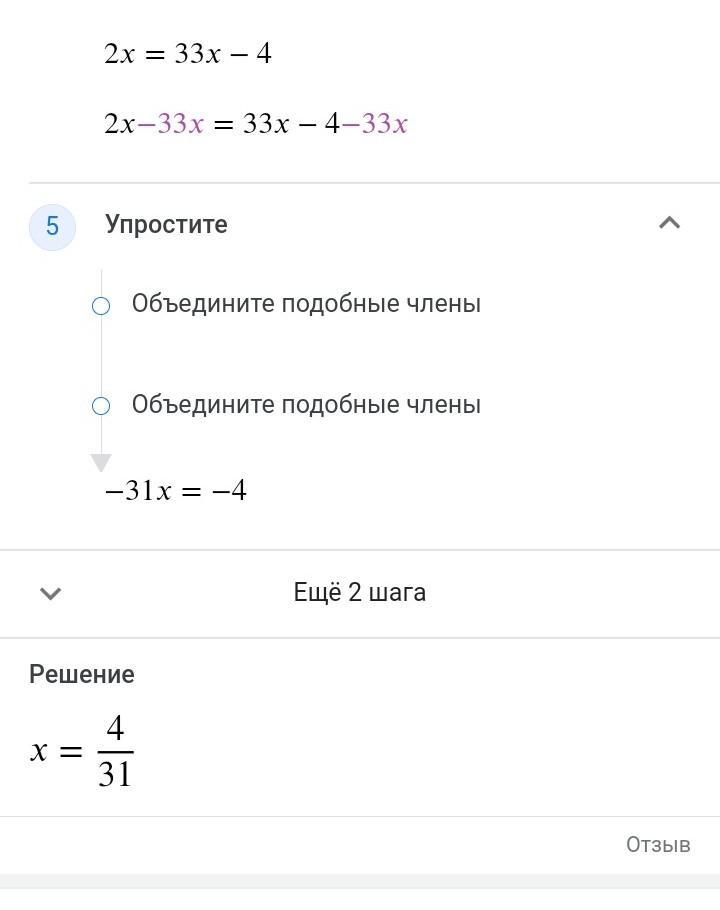
Task: Select the result −31x = −4
Action: click(176, 490)
